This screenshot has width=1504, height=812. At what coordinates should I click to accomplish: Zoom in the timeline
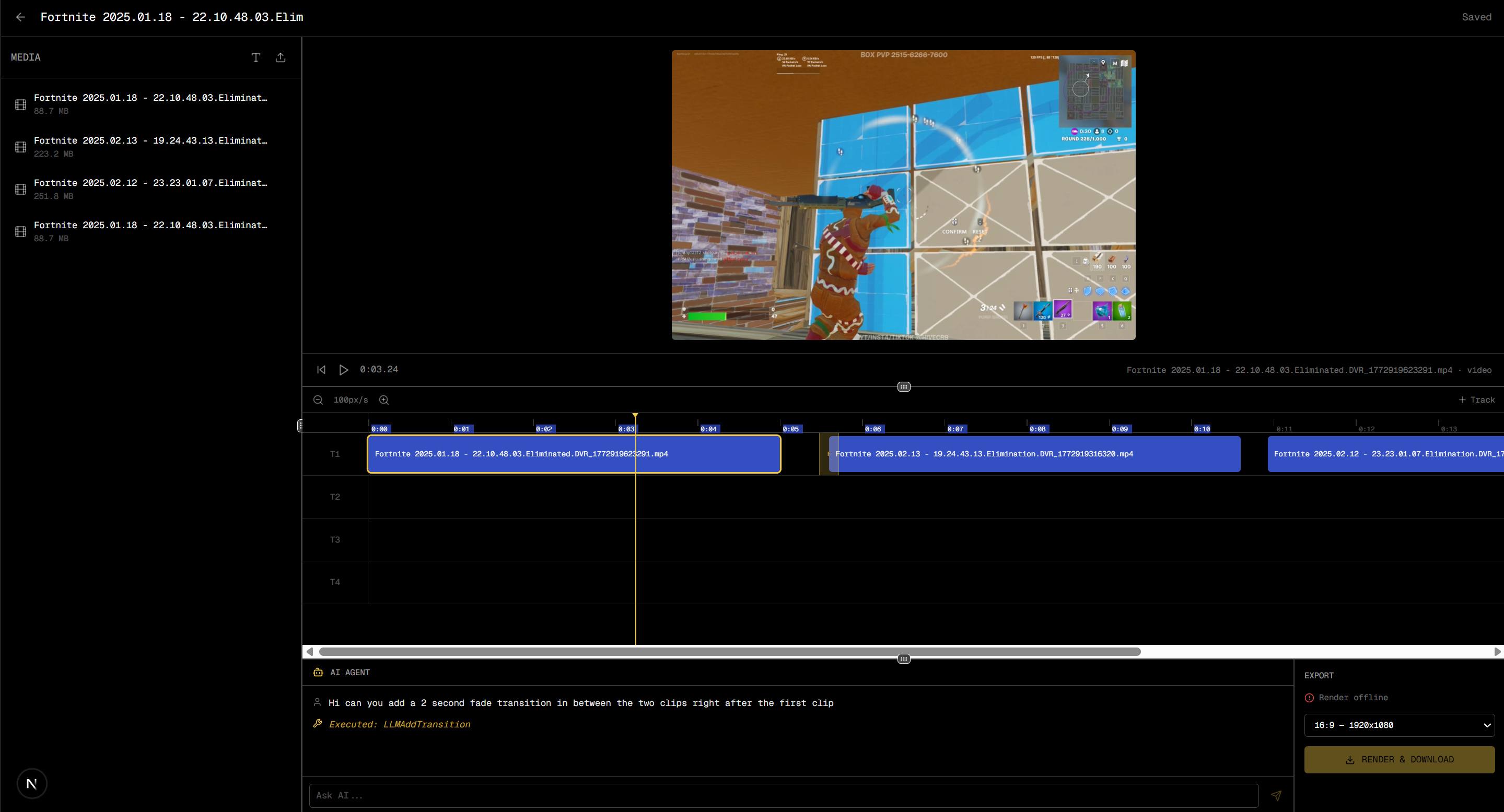(x=383, y=400)
